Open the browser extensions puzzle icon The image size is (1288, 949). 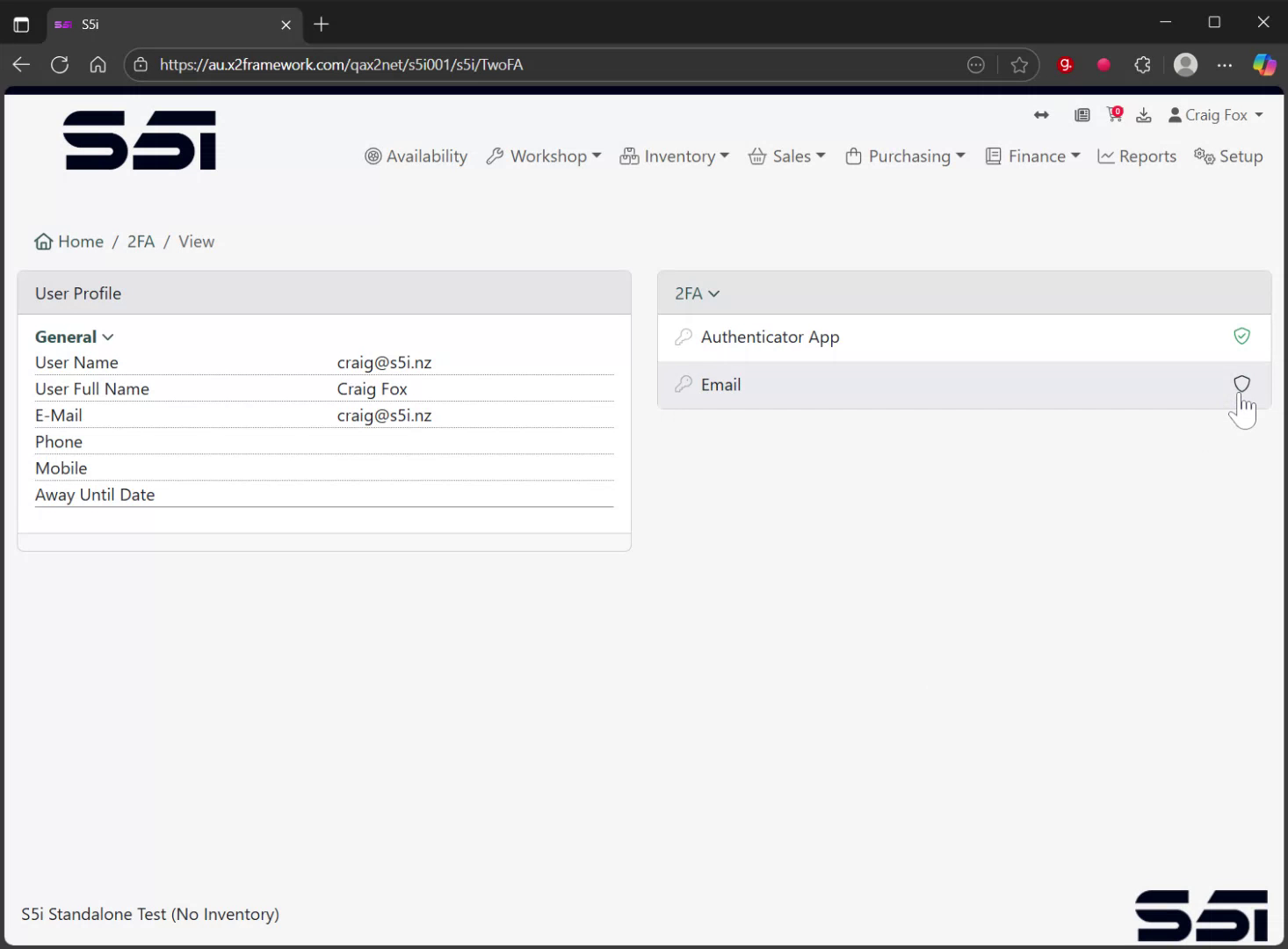[x=1142, y=64]
